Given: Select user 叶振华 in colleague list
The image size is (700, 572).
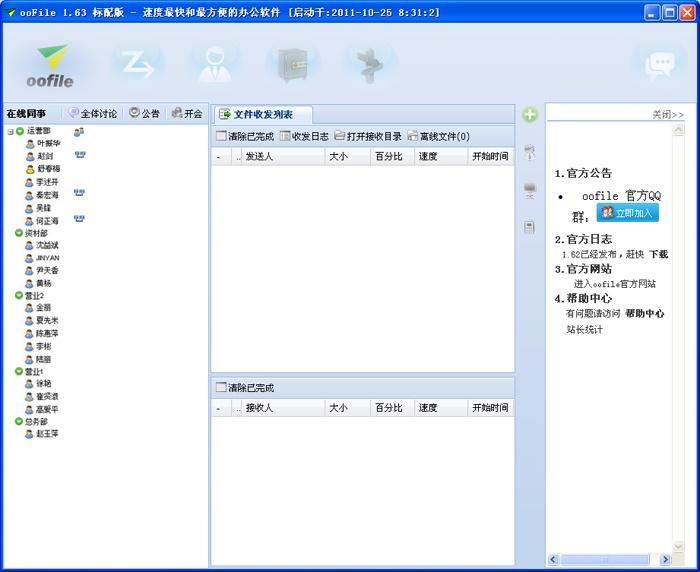Looking at the screenshot, I should pyautogui.click(x=48, y=144).
